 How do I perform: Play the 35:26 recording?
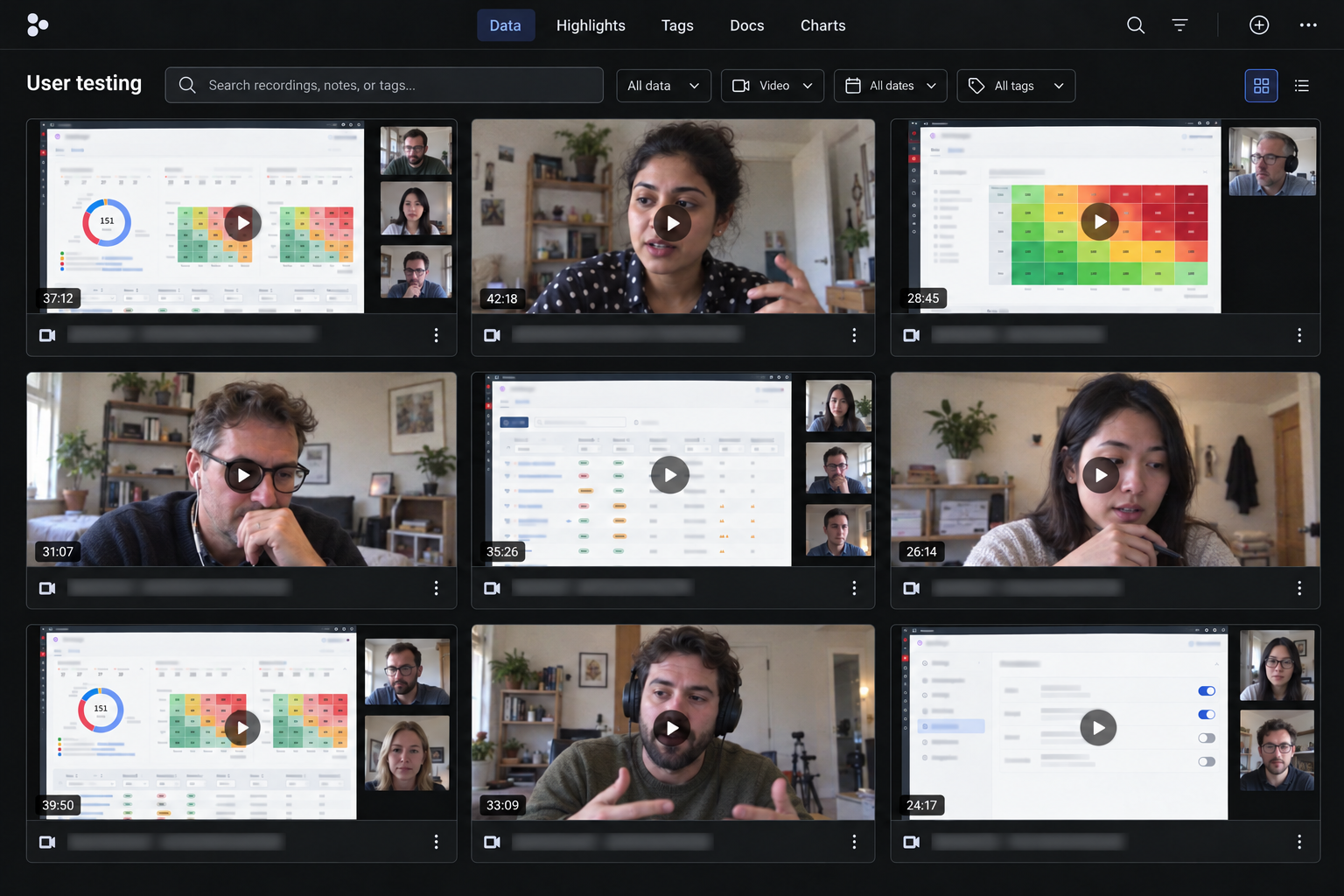coord(670,475)
